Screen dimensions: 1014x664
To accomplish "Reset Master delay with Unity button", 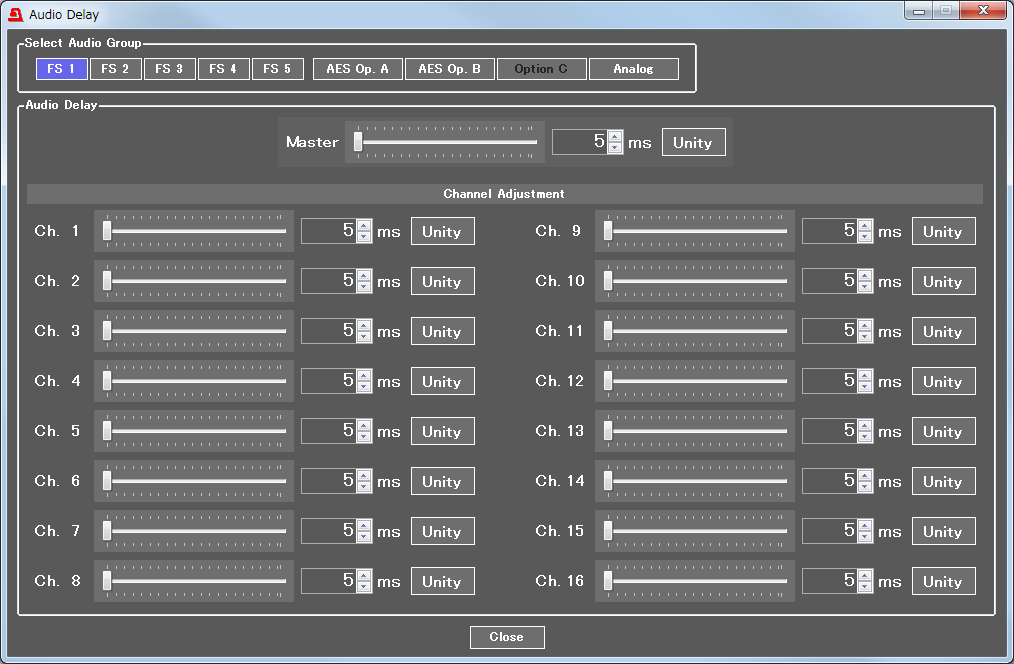I will pyautogui.click(x=693, y=142).
